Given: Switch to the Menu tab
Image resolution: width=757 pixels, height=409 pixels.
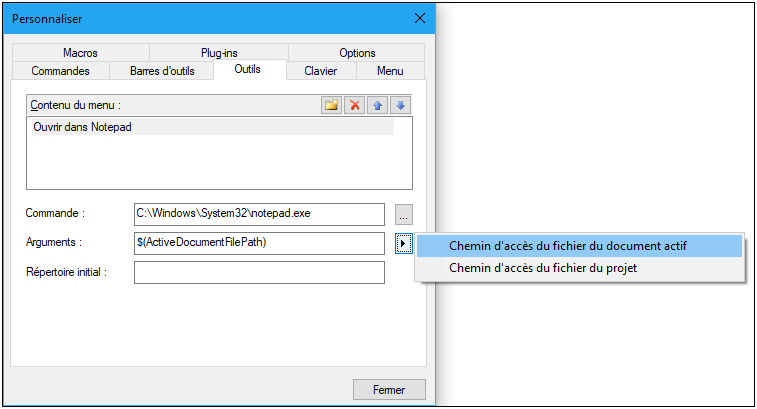Looking at the screenshot, I should pyautogui.click(x=390, y=71).
